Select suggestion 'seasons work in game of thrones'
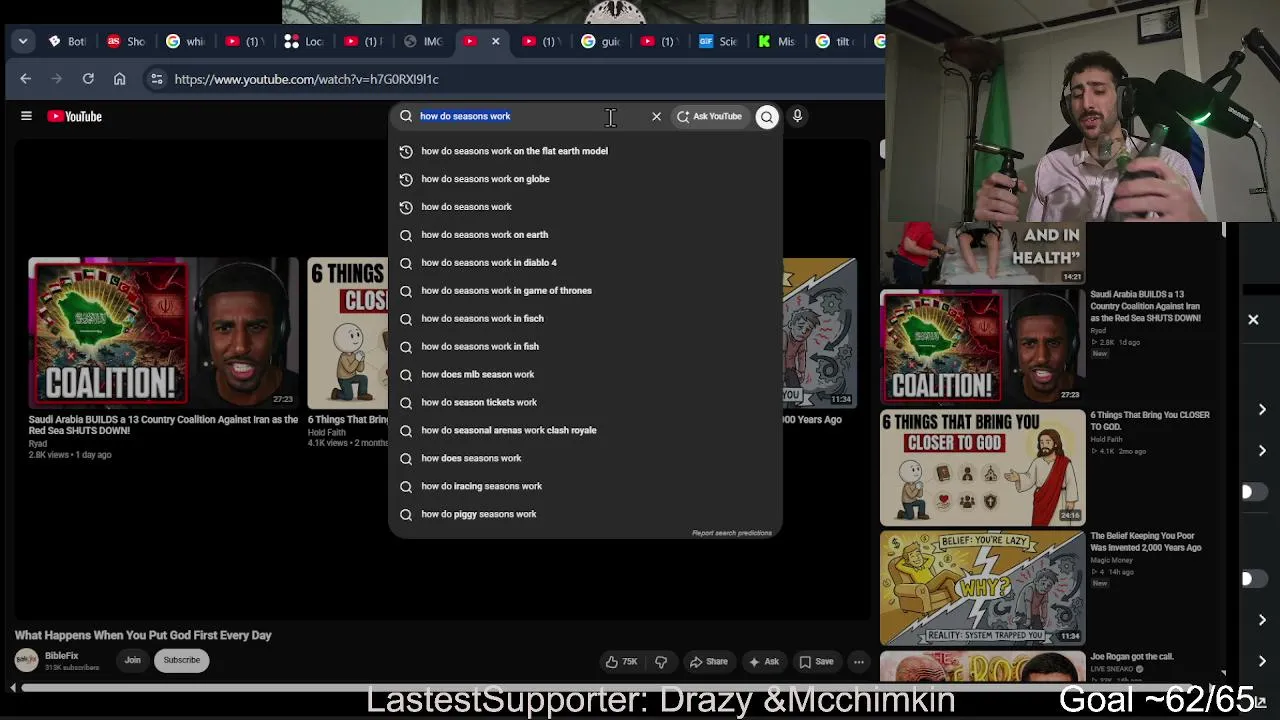The image size is (1280, 720). [585, 291]
